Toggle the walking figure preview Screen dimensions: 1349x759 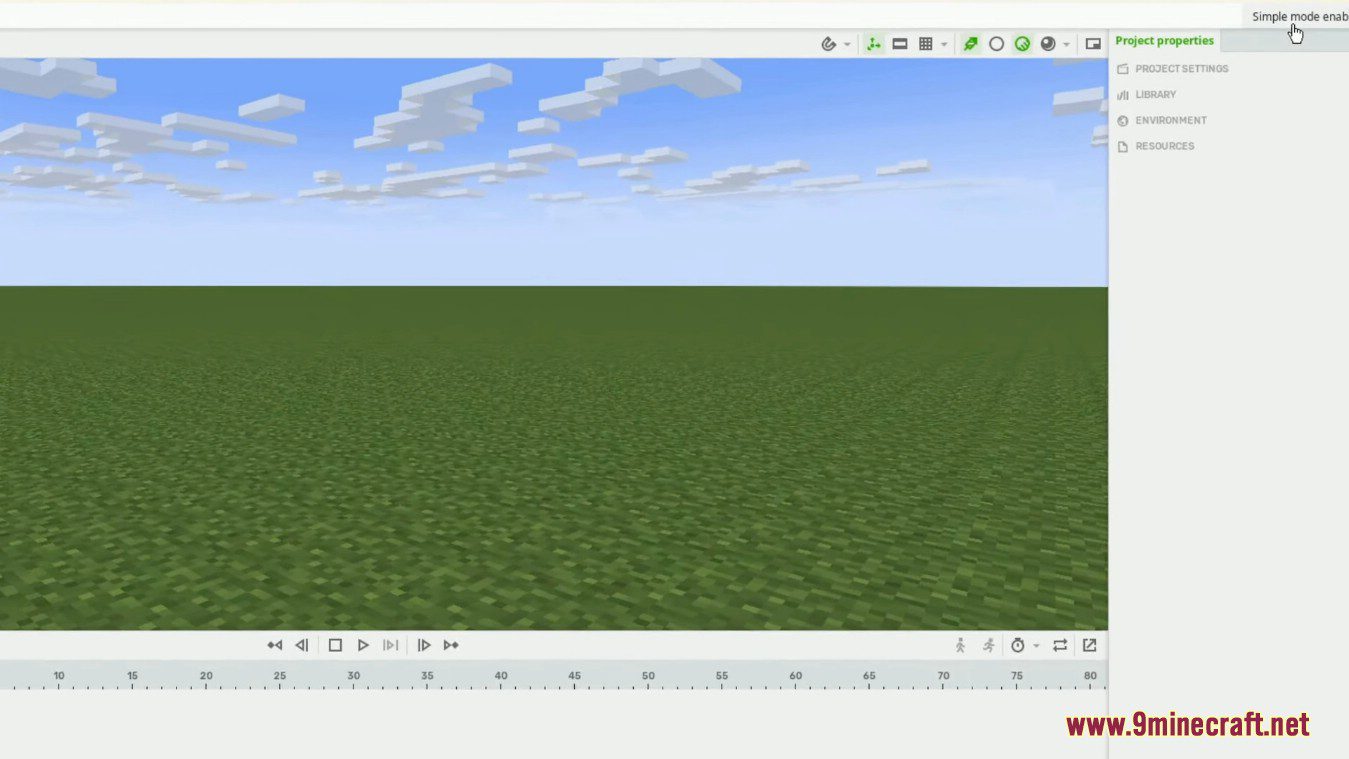(960, 645)
